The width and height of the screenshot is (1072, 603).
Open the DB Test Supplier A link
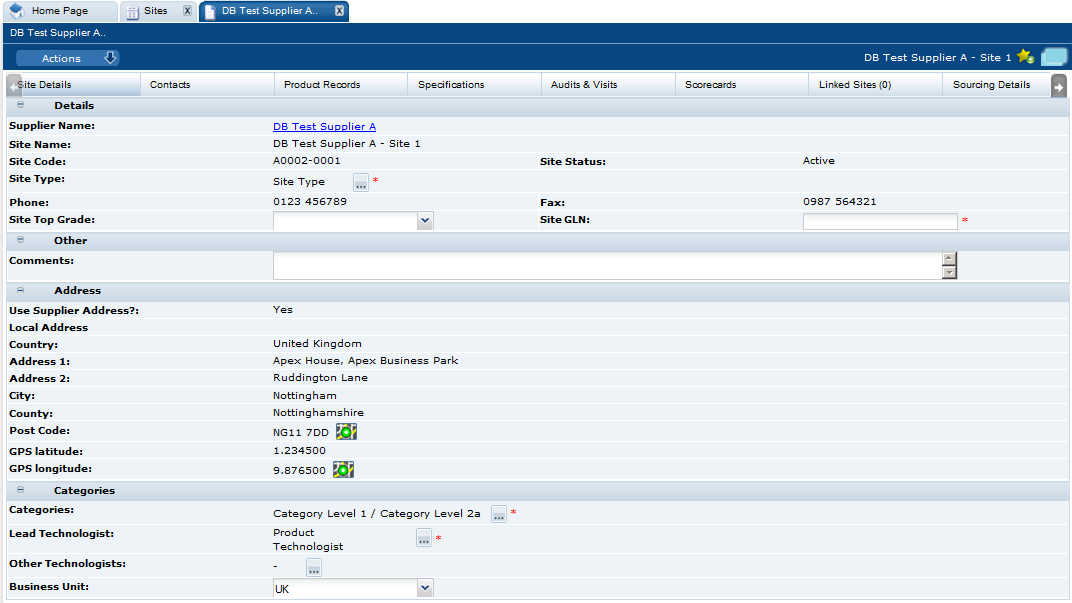pyautogui.click(x=324, y=126)
